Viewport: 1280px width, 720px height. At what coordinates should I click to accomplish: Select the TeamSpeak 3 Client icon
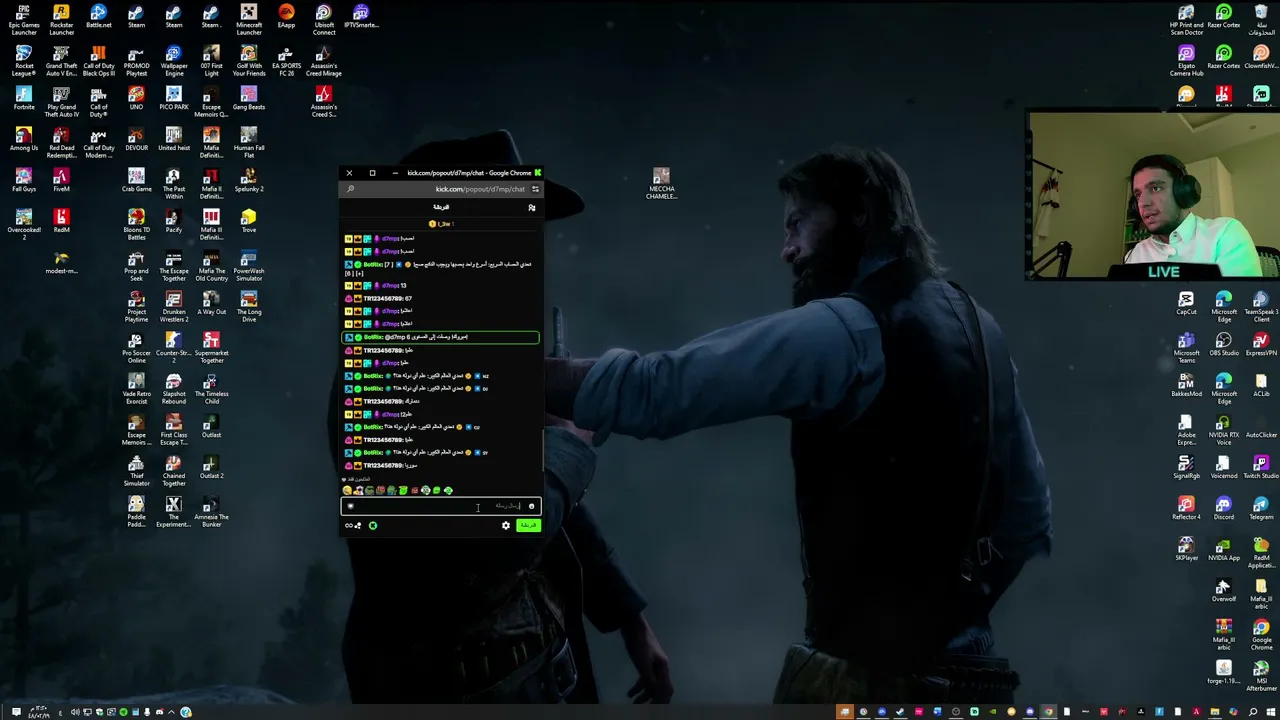point(1261,306)
